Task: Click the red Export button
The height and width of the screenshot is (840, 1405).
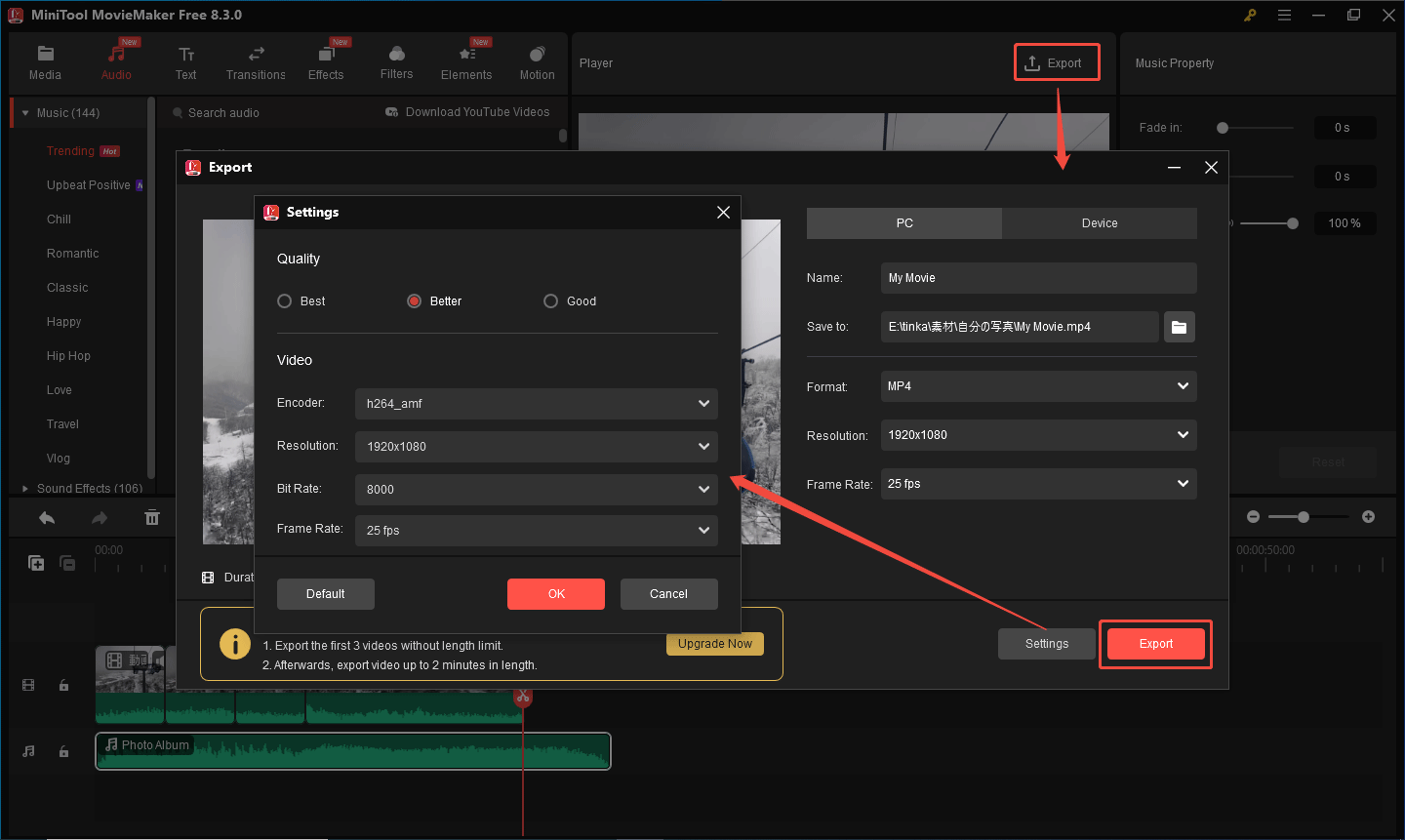Action: [1156, 644]
